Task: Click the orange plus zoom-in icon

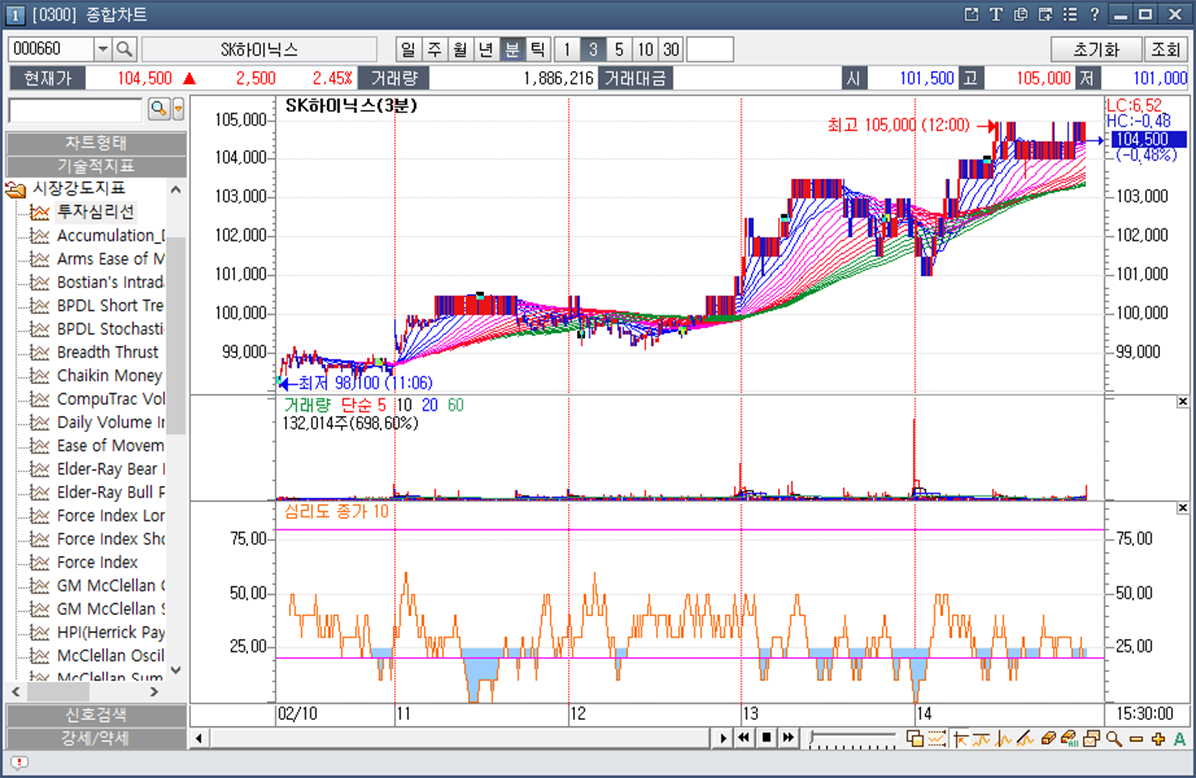Action: pos(1157,739)
